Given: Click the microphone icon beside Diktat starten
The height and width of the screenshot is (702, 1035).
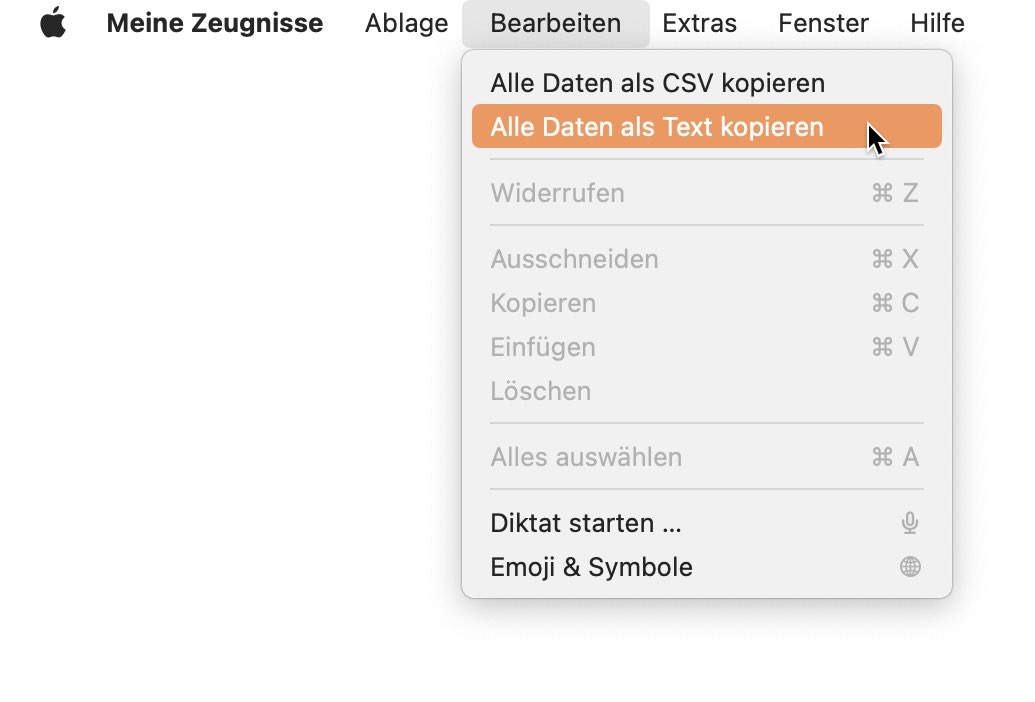Looking at the screenshot, I should coord(910,523).
